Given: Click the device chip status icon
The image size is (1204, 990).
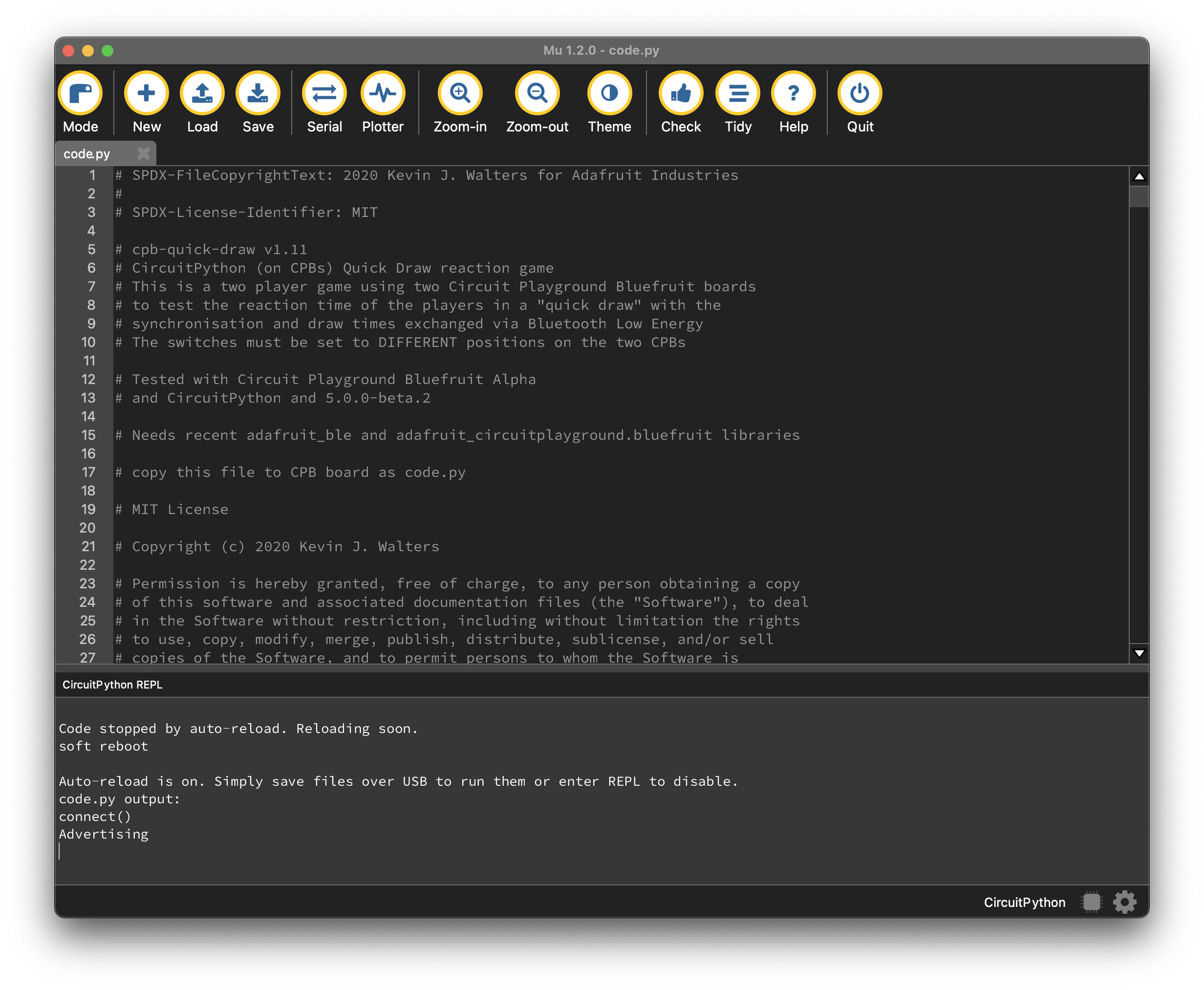Looking at the screenshot, I should pos(1091,902).
